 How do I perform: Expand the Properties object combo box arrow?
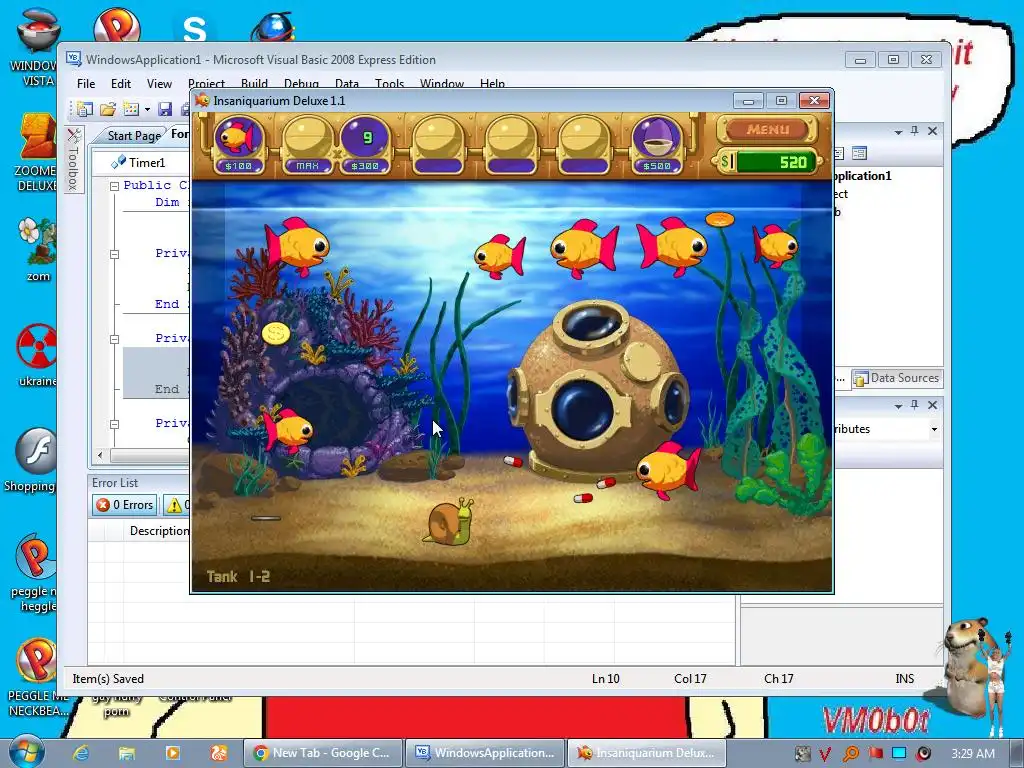934,429
